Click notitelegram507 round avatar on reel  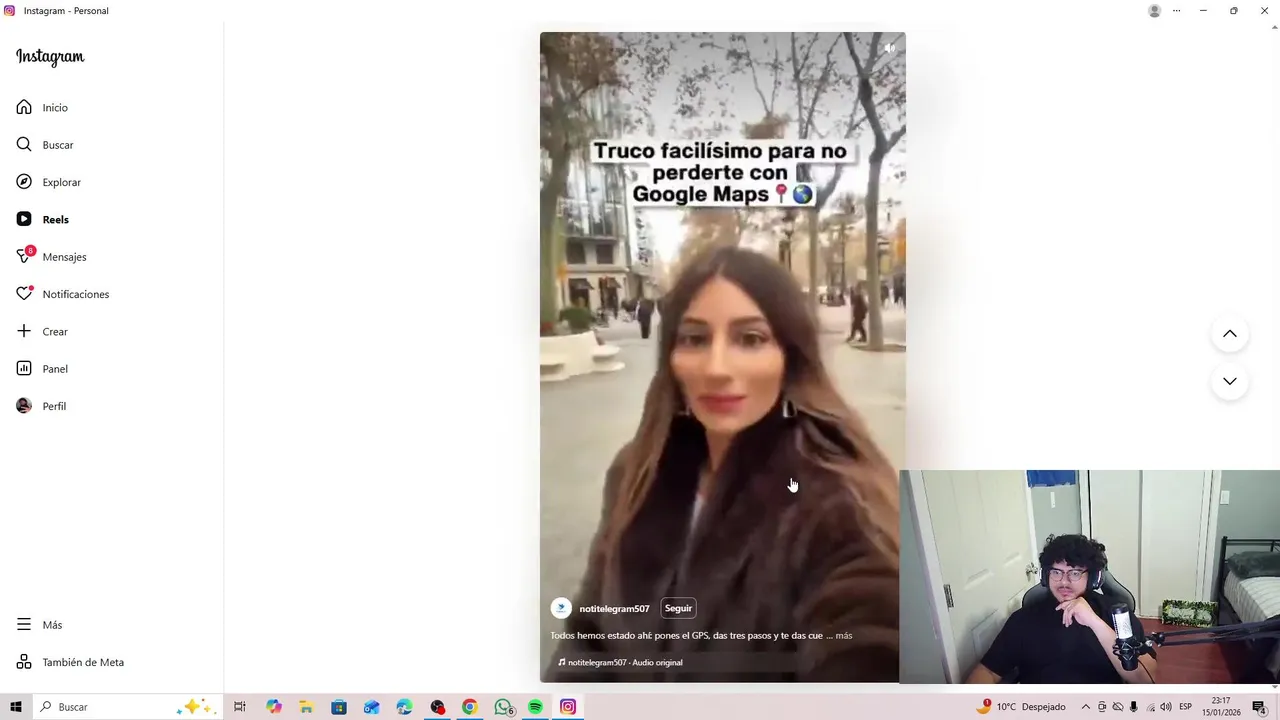click(561, 608)
